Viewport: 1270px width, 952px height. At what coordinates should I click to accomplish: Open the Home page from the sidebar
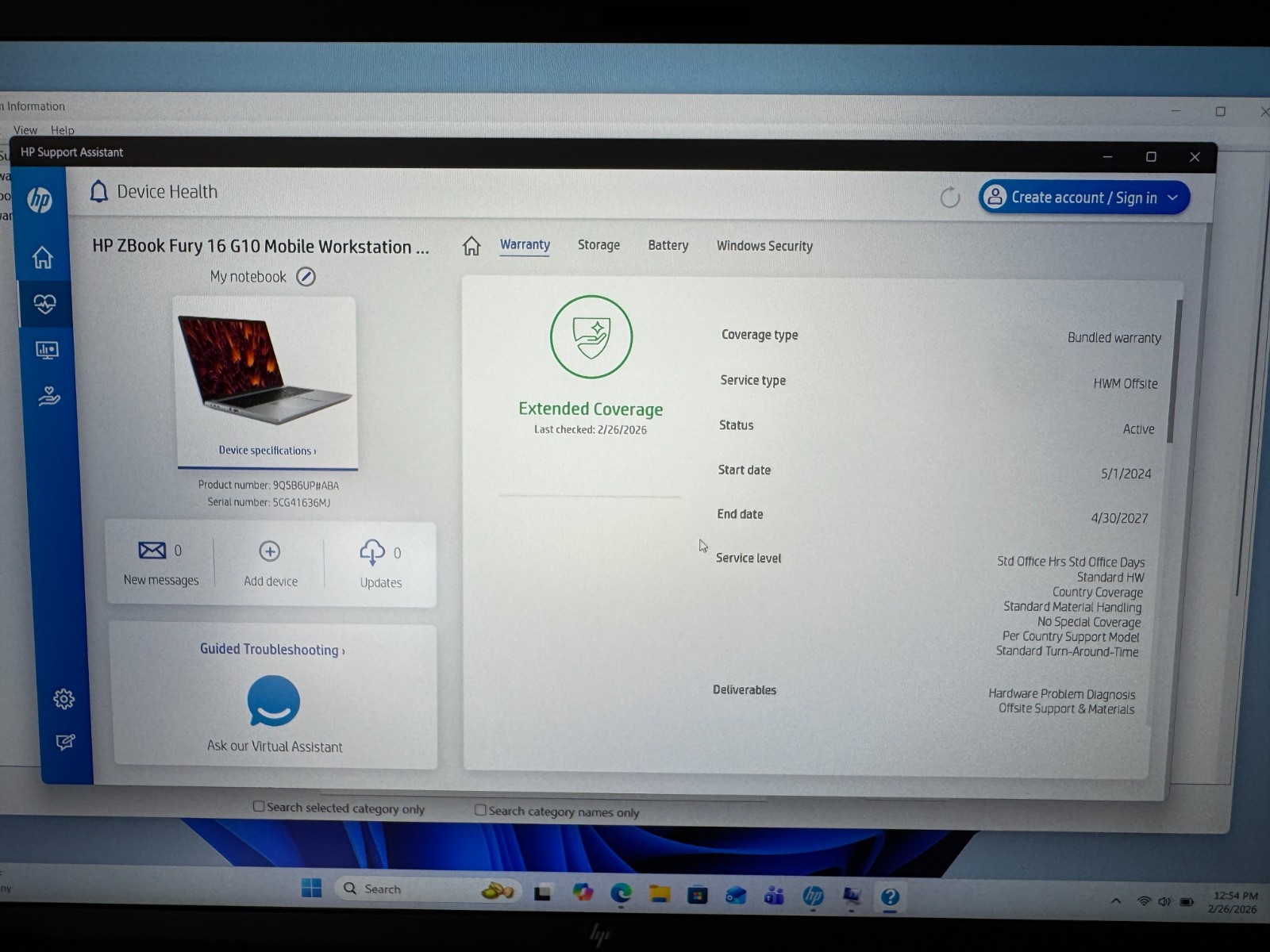click(x=43, y=257)
